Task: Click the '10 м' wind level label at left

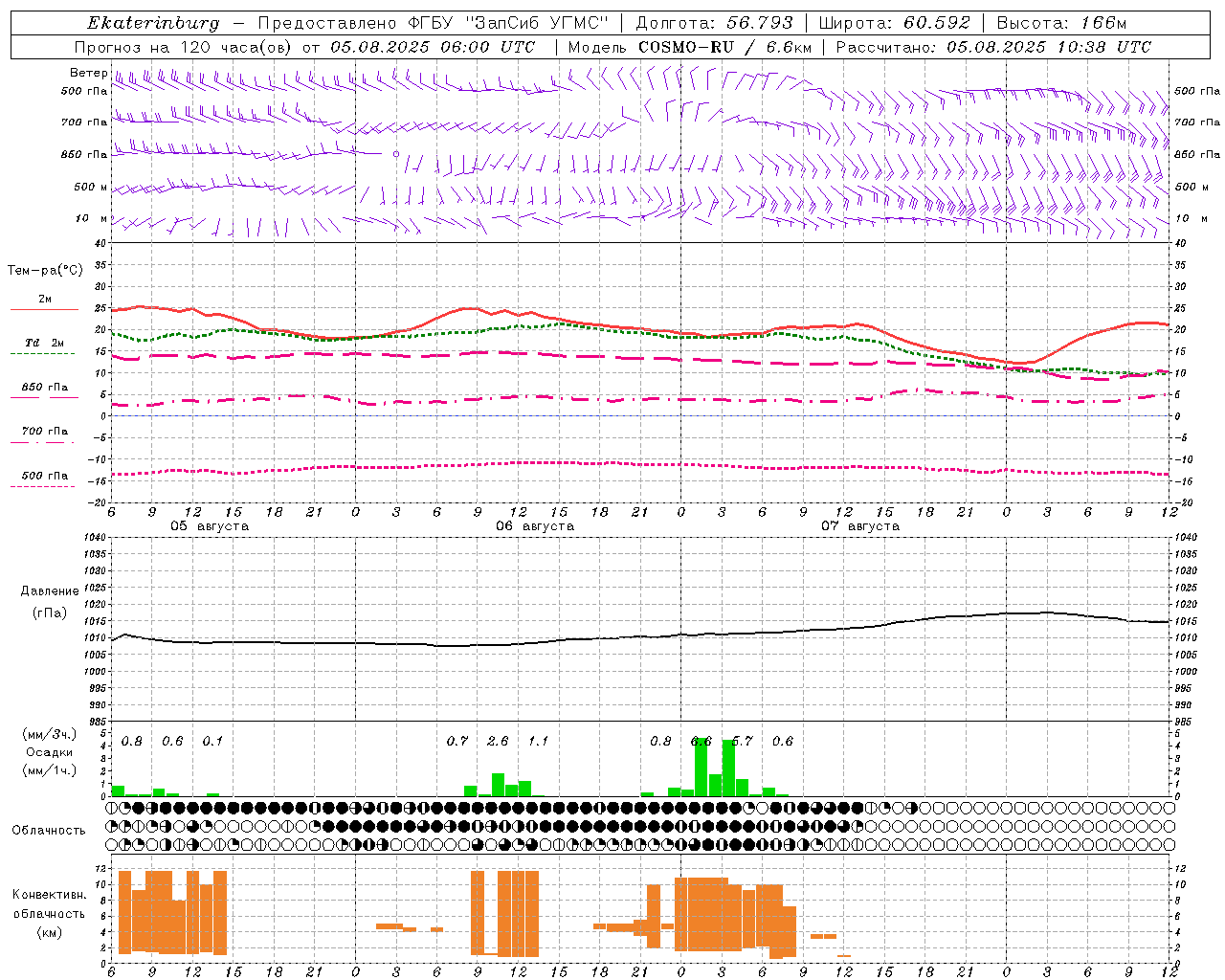Action: click(x=92, y=218)
